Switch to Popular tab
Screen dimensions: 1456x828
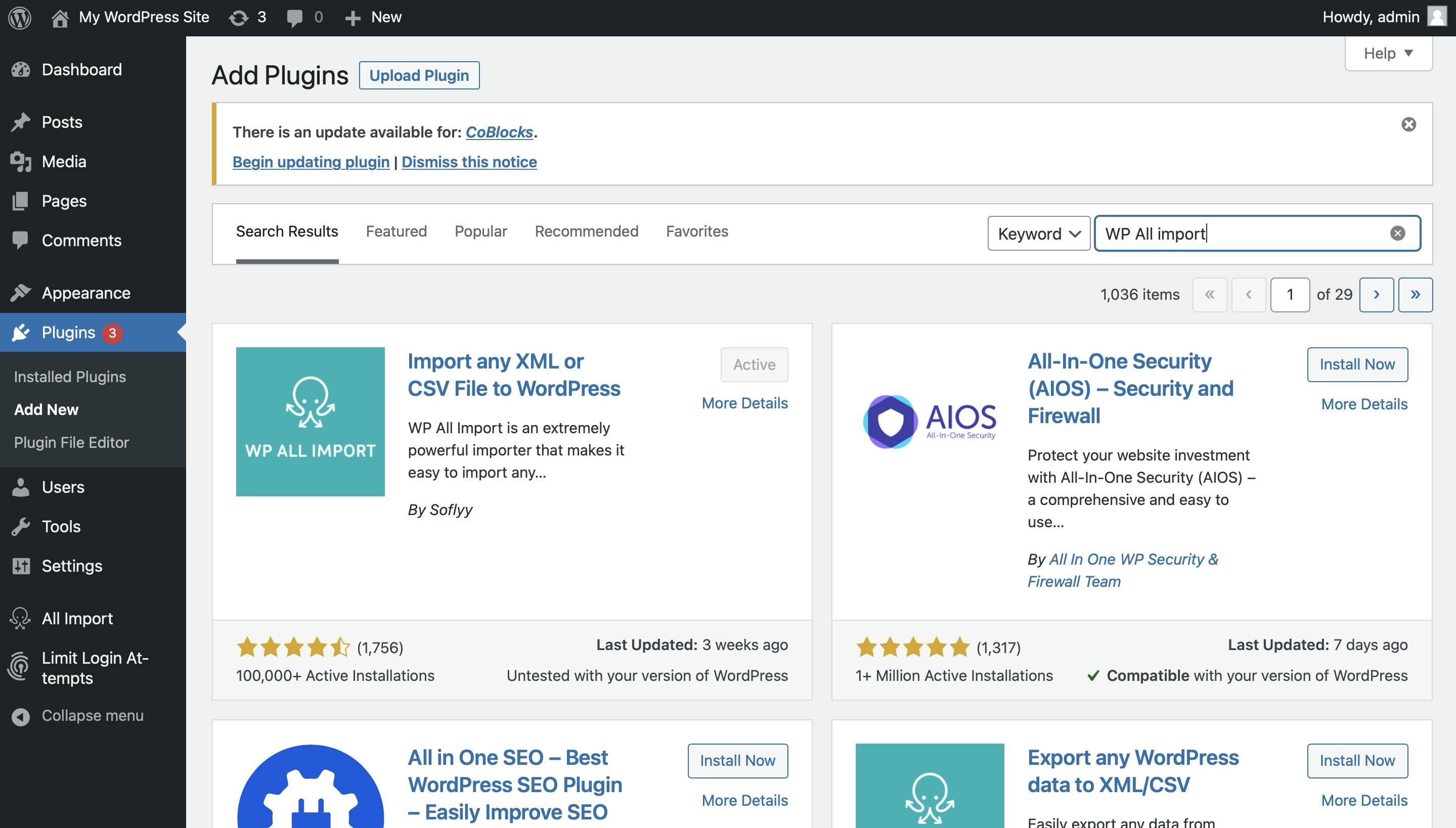point(481,232)
